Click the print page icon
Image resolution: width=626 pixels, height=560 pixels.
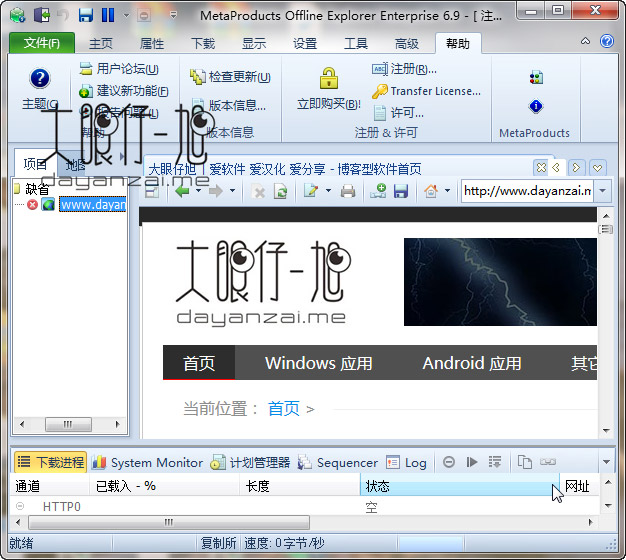pyautogui.click(x=348, y=192)
